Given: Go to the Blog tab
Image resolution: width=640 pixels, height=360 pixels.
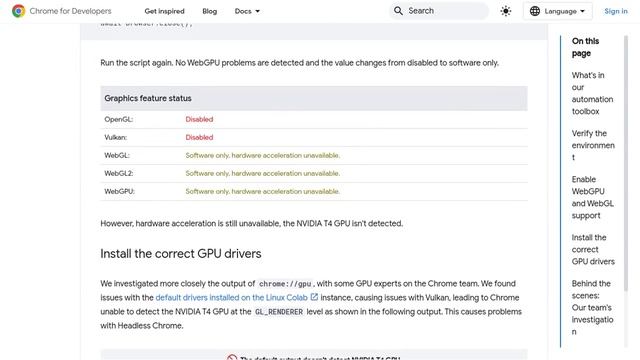Looking at the screenshot, I should [209, 11].
